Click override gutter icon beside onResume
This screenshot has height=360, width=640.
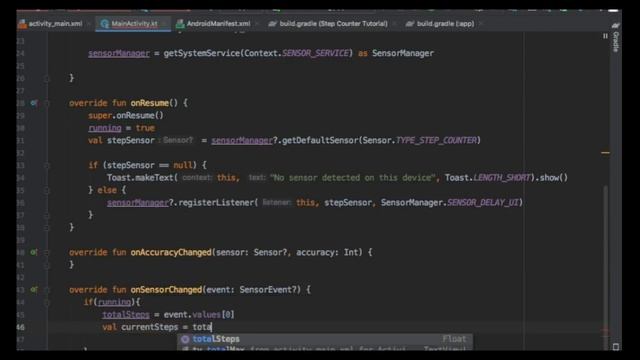pyautogui.click(x=34, y=103)
